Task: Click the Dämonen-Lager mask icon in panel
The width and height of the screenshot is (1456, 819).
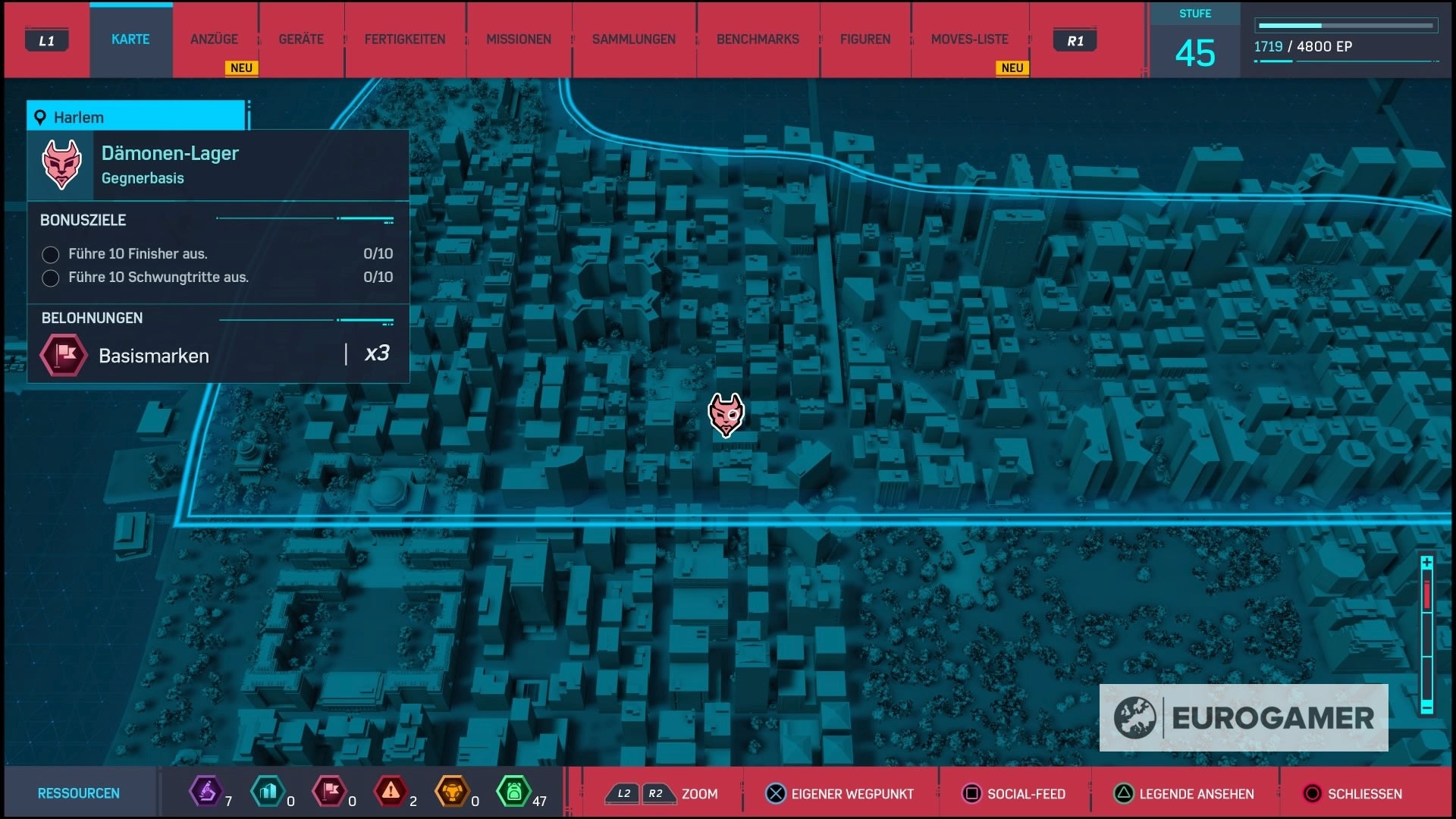Action: [x=61, y=165]
